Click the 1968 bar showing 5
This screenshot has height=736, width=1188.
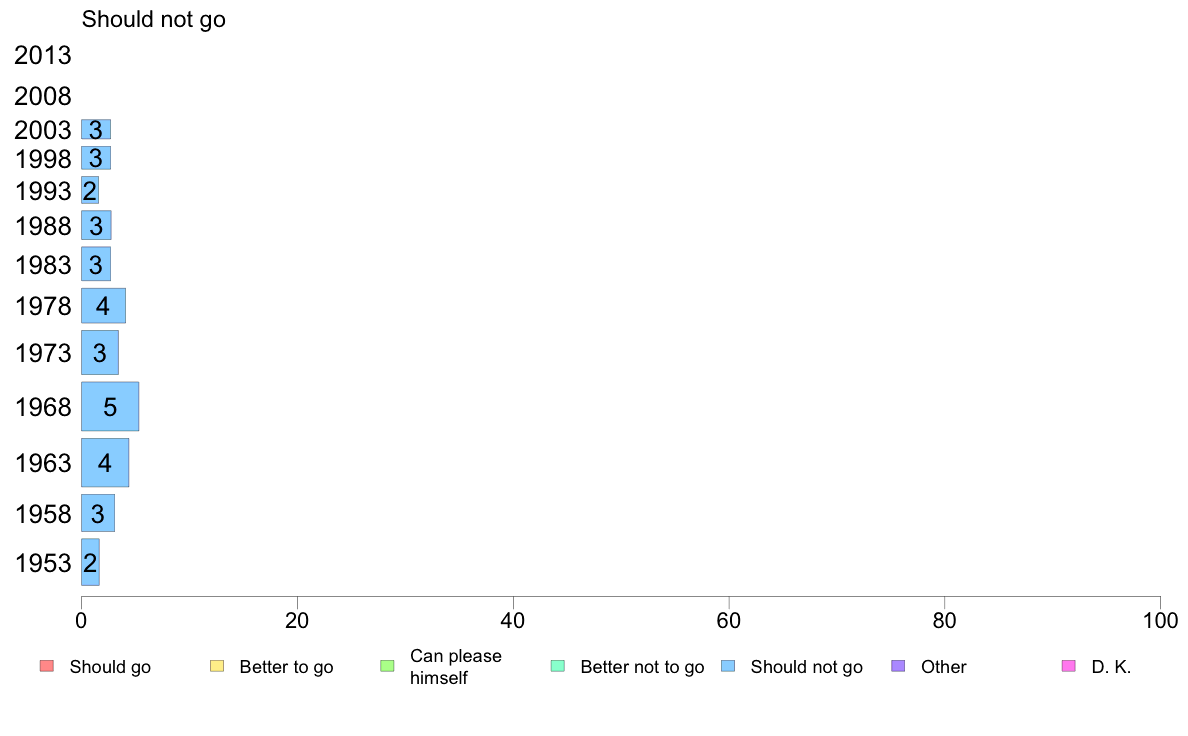point(110,406)
